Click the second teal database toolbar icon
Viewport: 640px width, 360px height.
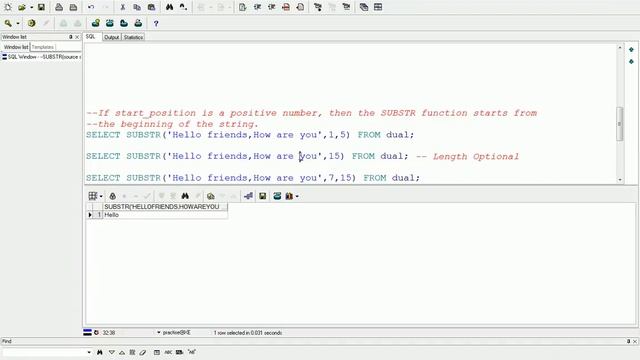[110, 23]
